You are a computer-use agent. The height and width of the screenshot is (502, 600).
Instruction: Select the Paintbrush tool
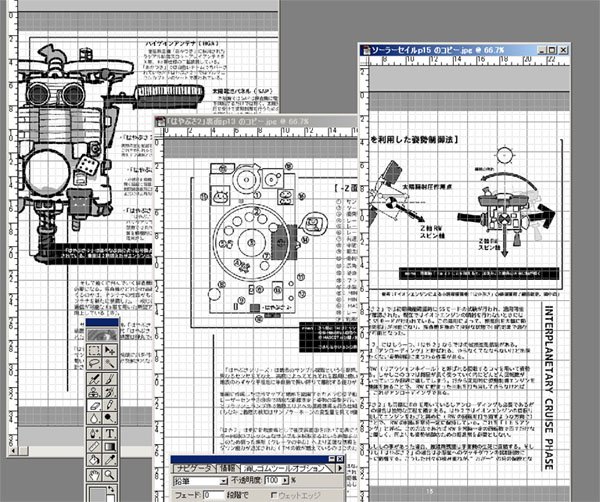(110, 379)
